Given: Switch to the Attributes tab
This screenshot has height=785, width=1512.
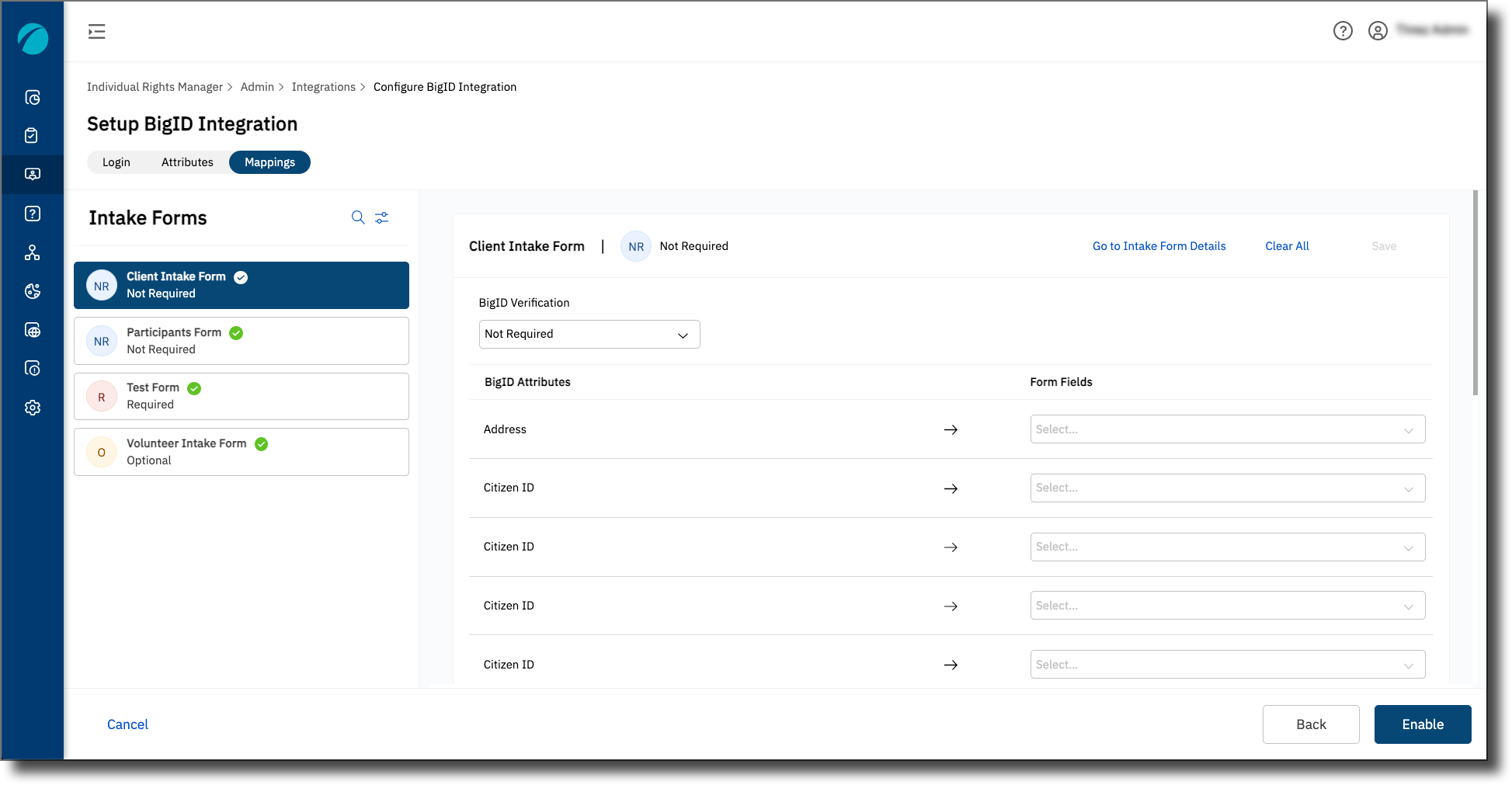Looking at the screenshot, I should (187, 162).
